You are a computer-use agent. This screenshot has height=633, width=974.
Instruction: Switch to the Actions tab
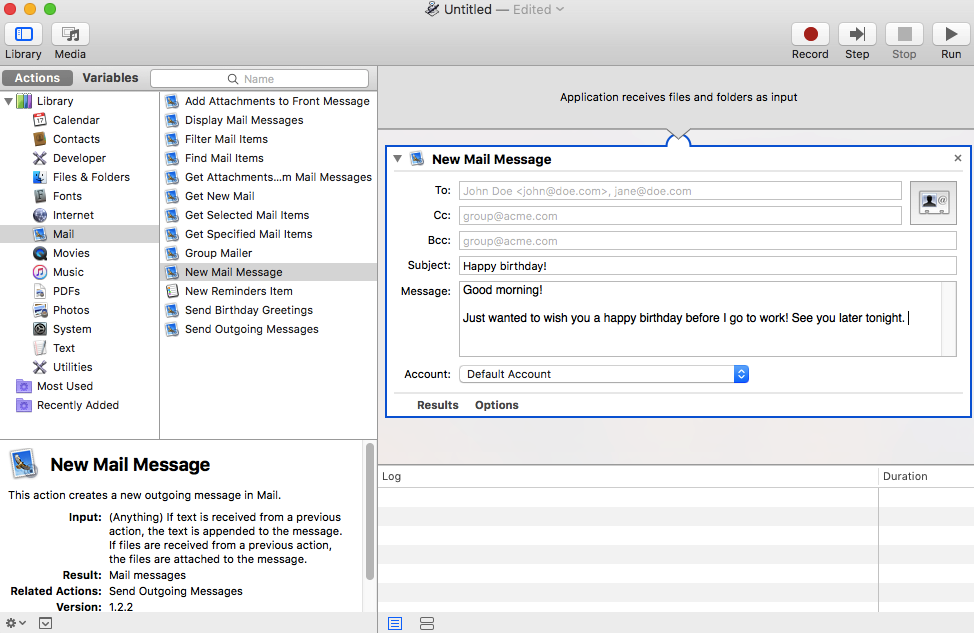tap(37, 78)
